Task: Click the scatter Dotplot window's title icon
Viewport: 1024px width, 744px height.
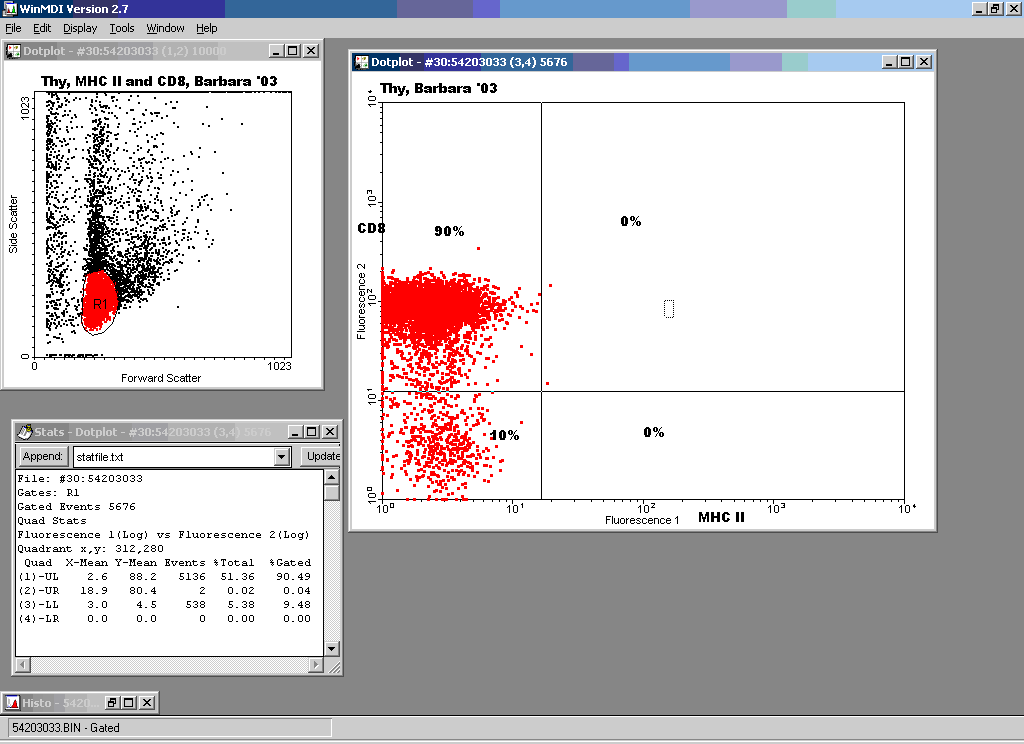Action: click(x=14, y=51)
